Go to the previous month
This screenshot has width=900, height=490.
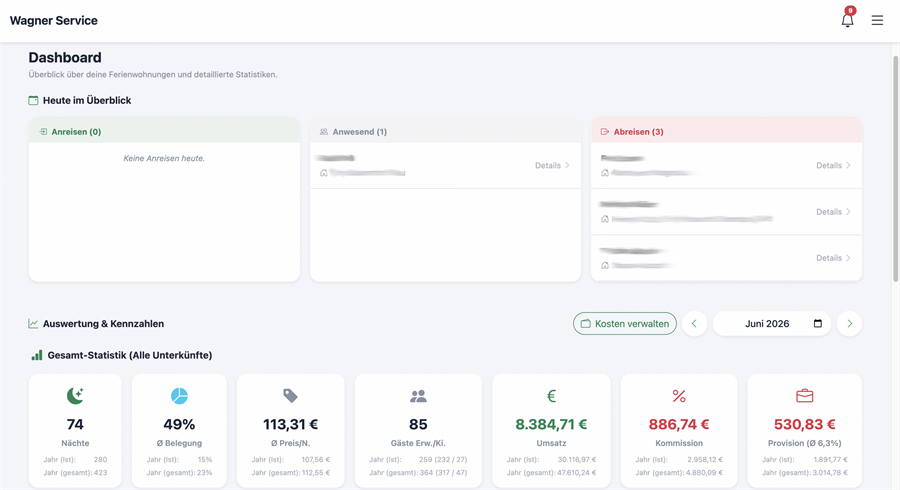pos(694,324)
